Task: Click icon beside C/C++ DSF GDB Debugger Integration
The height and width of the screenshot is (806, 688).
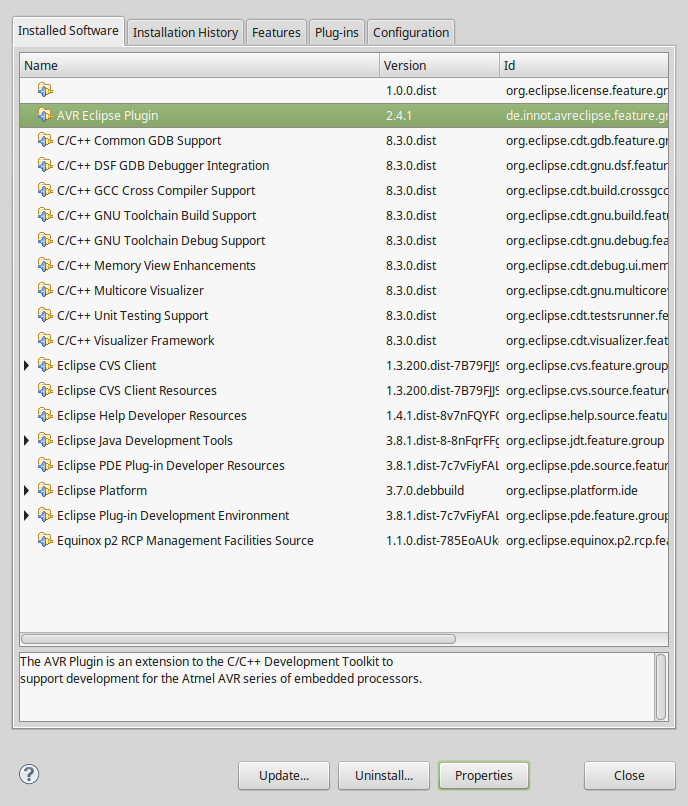Action: coord(45,166)
